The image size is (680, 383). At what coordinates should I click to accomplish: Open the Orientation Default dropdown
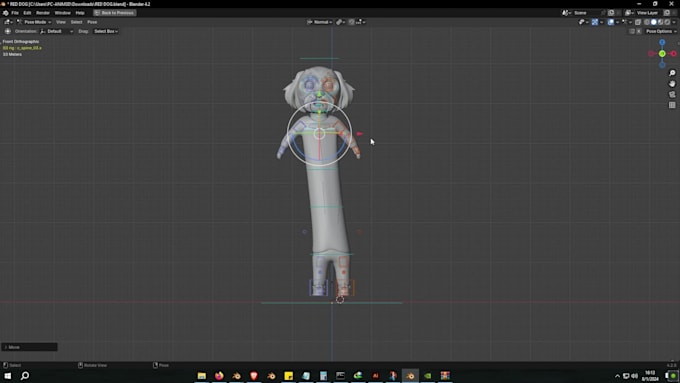[56, 31]
